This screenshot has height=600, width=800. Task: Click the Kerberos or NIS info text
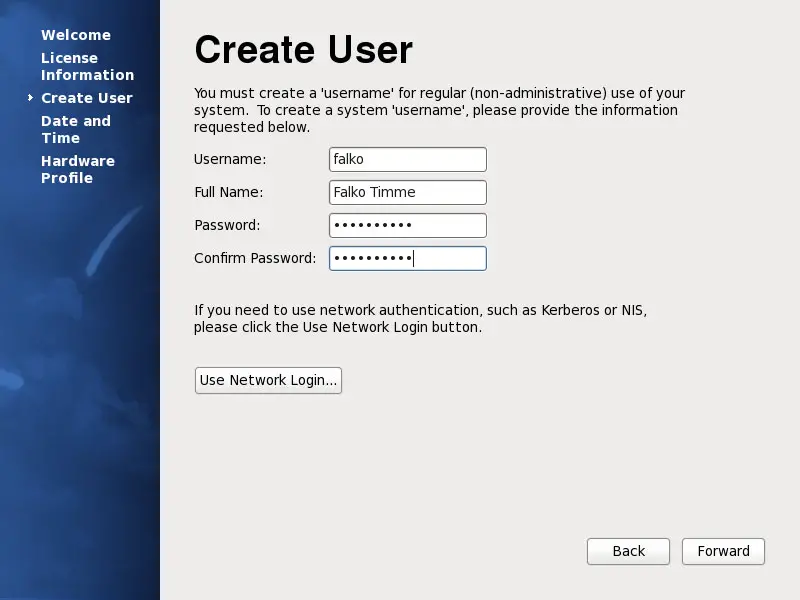click(420, 319)
